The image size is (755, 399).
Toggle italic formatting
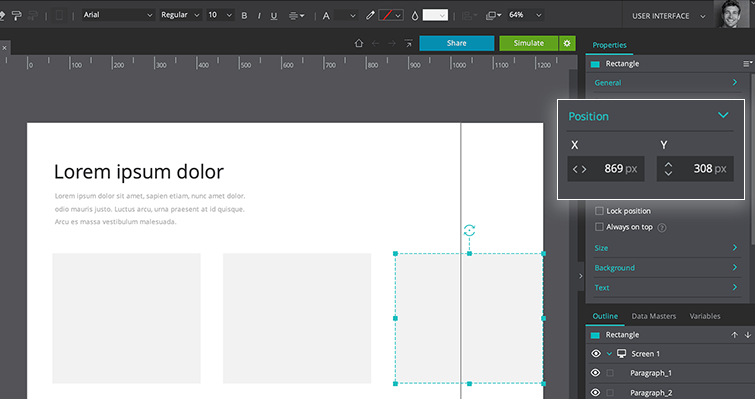pos(259,15)
